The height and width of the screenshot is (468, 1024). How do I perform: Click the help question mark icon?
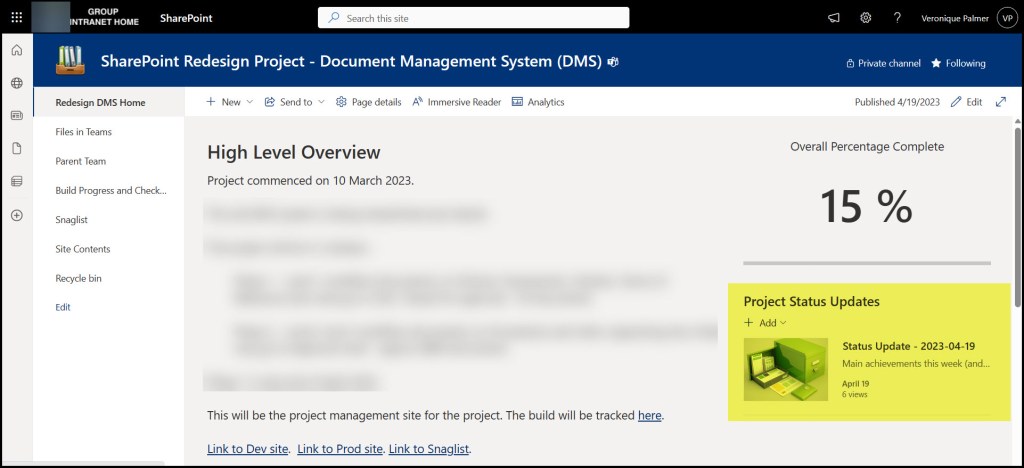(x=897, y=18)
